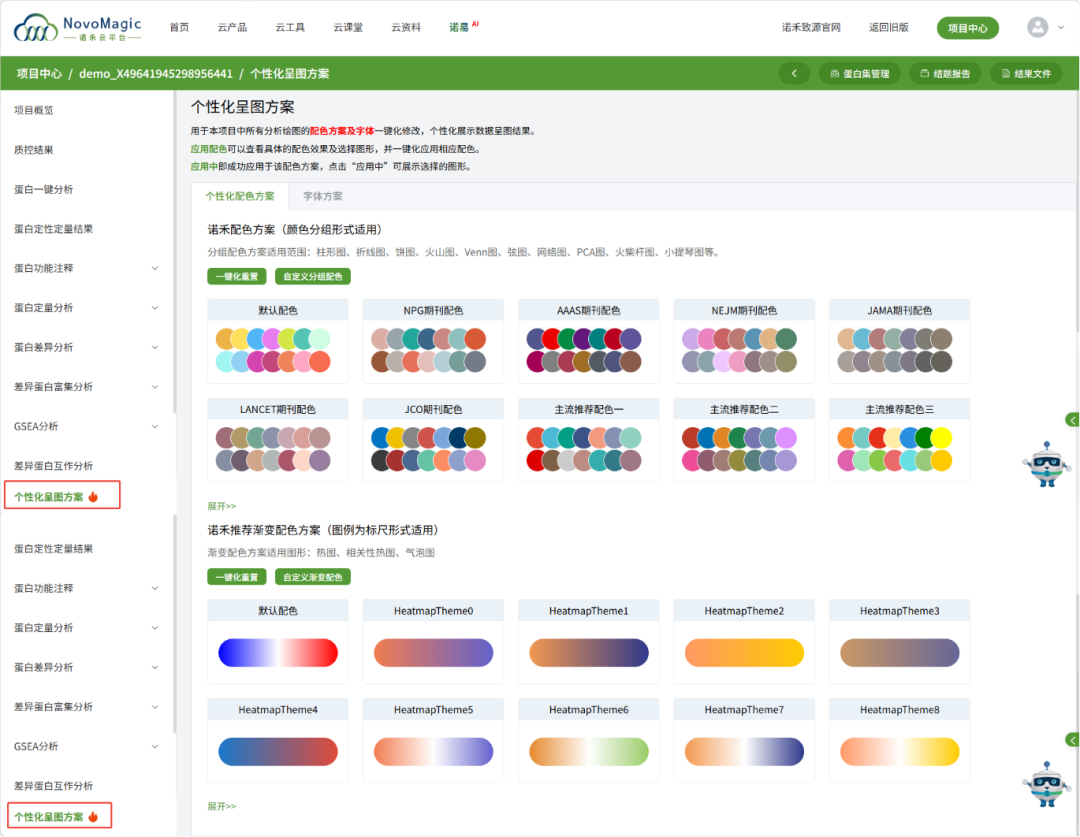The width and height of the screenshot is (1080, 837).
Task: Open 质控结果 in the sidebar
Action: (x=34, y=149)
